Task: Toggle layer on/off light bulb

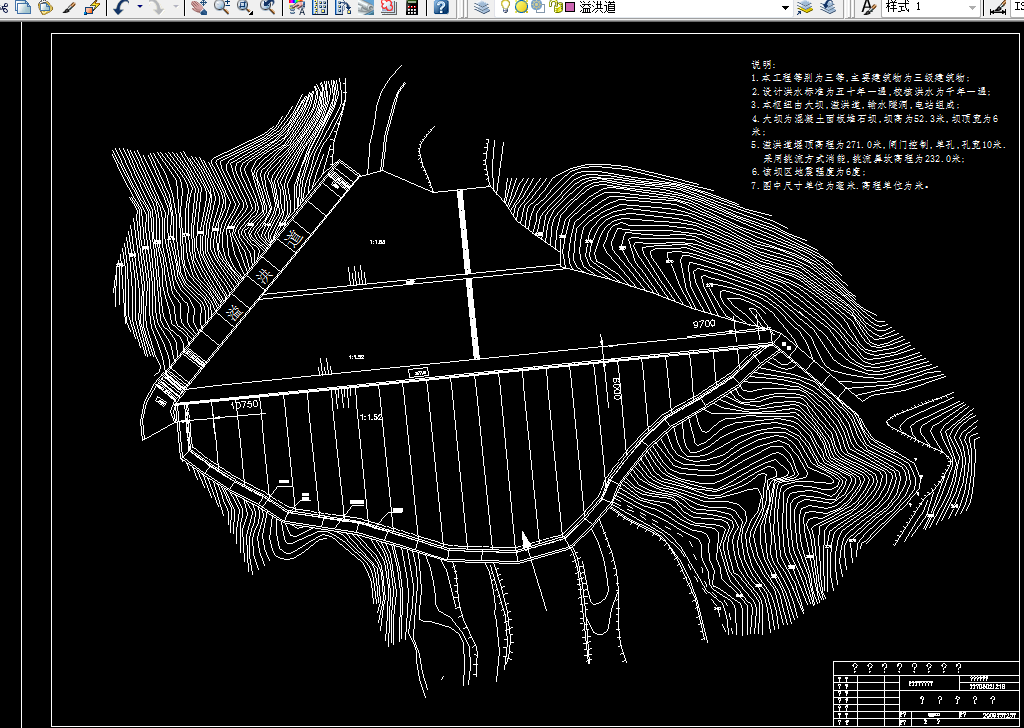Action: click(x=505, y=7)
